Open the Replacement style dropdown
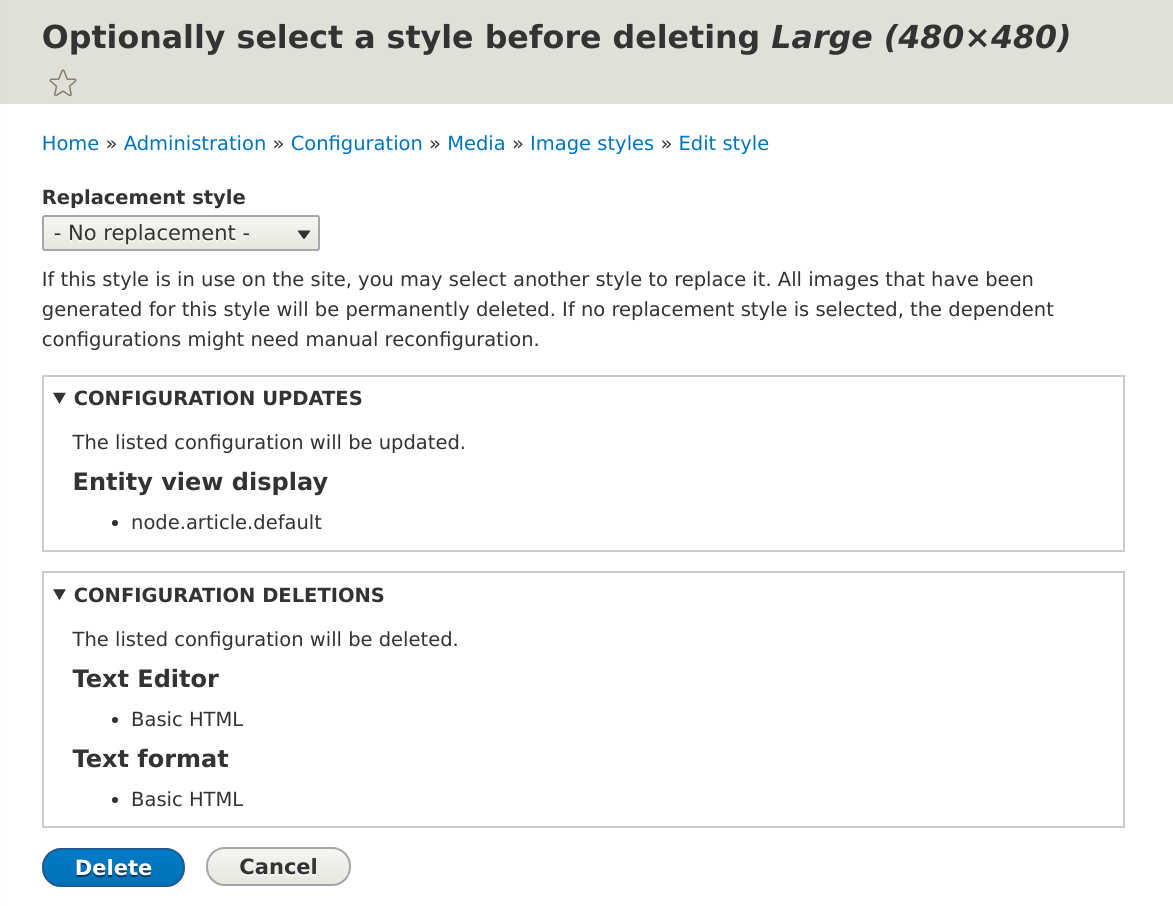1173x906 pixels. pyautogui.click(x=180, y=233)
